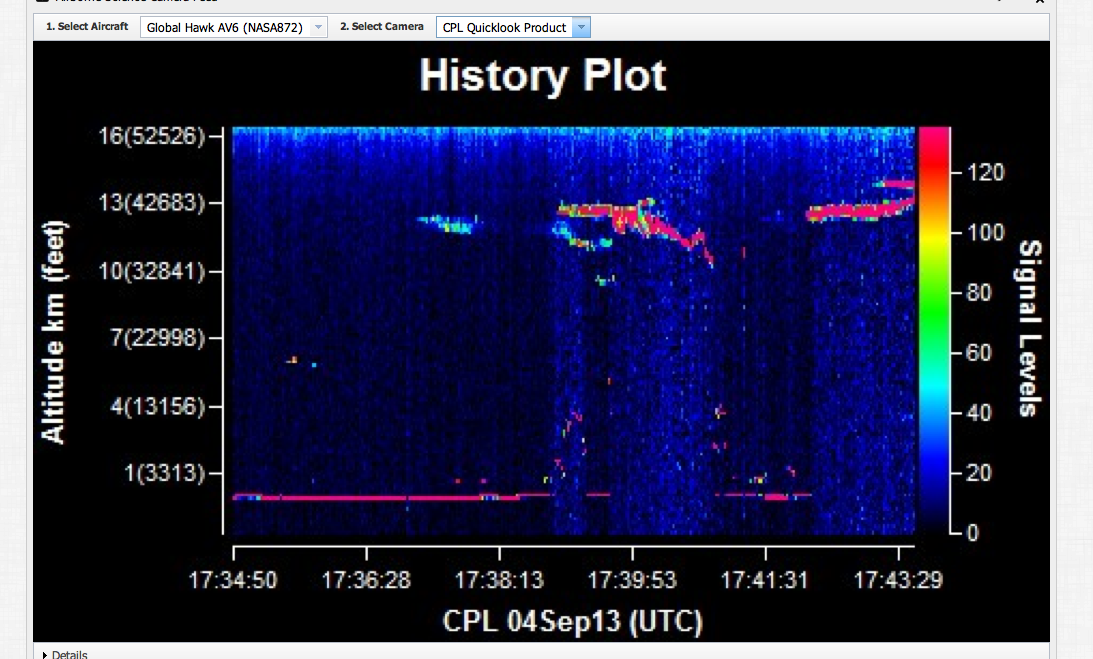Select the 17:36:28 time tick label
Viewport: 1093px width, 659px height.
point(367,580)
